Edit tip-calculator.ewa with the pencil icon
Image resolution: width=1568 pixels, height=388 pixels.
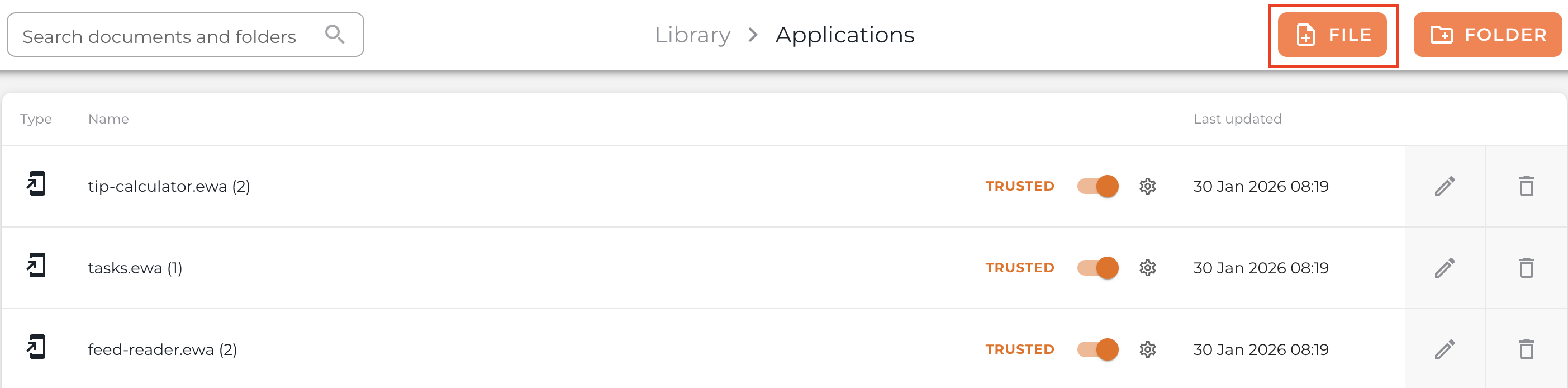click(x=1445, y=186)
